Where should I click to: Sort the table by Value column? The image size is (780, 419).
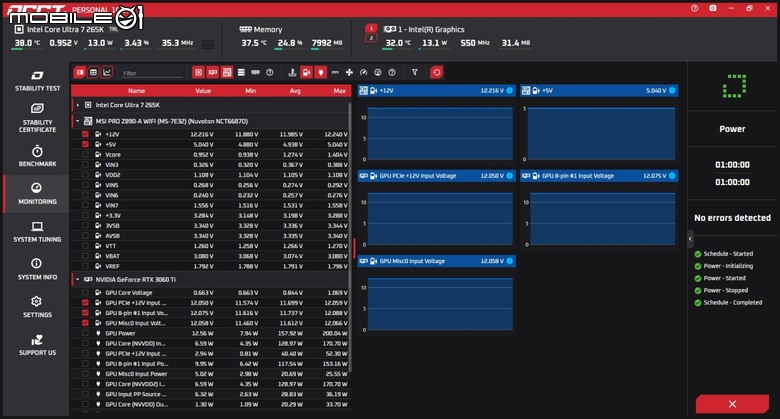coord(203,91)
